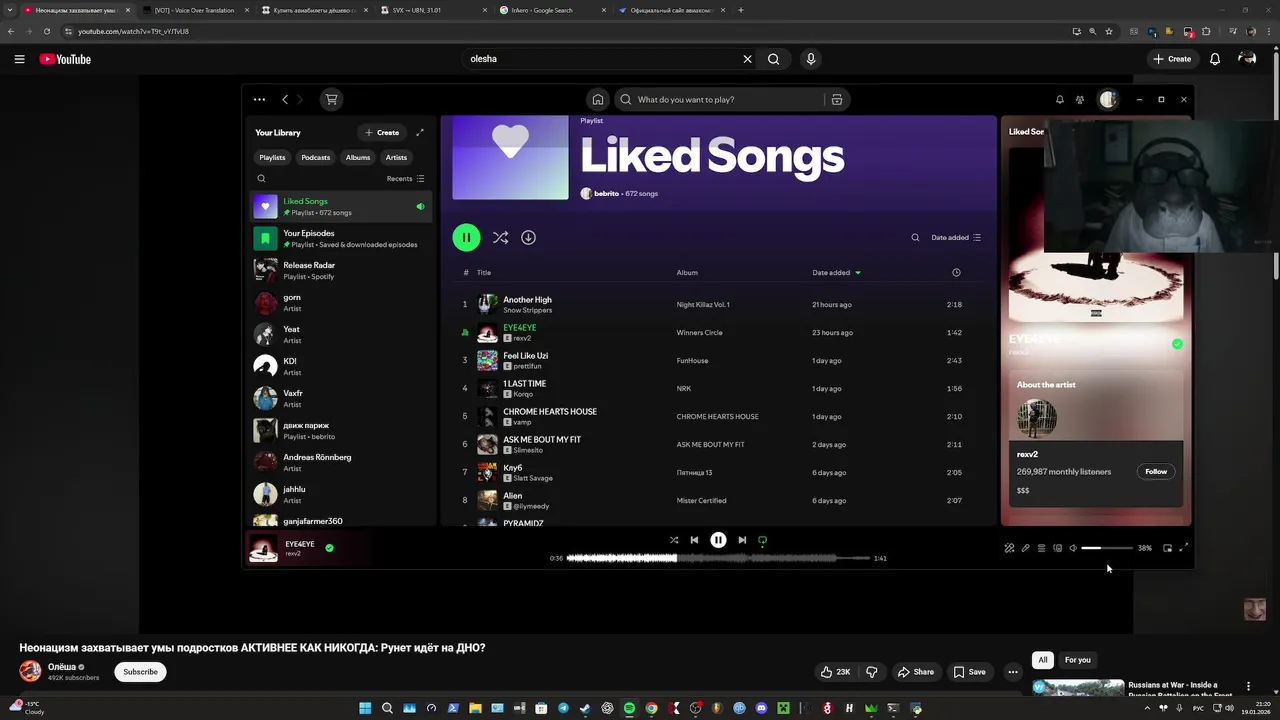Screen dimensions: 1280x720
Task: Open the Recents sort dropdown
Action: click(405, 179)
